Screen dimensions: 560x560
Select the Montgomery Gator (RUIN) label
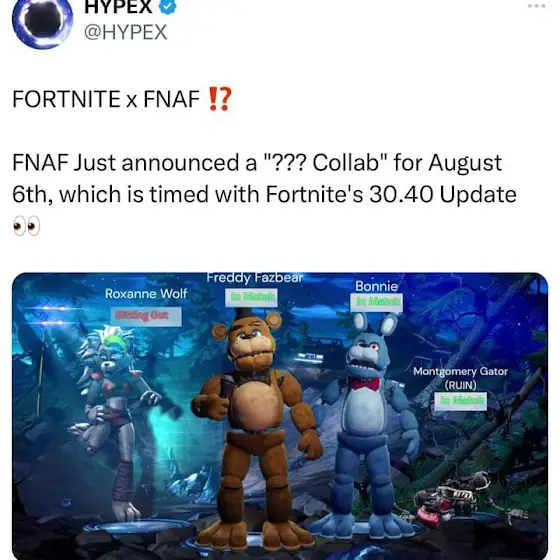[x=460, y=378]
